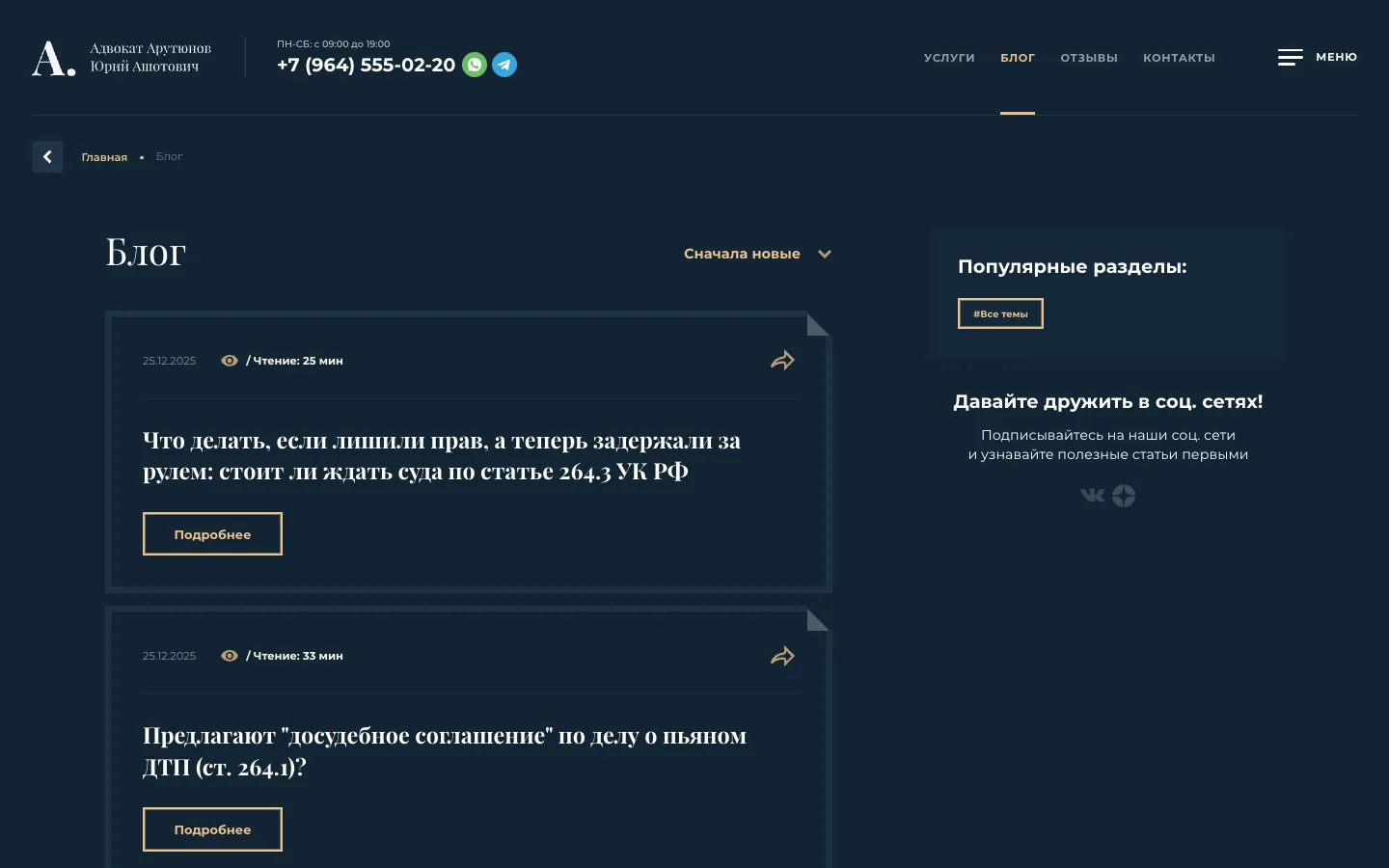Share the article about статья 264.3 УК РФ
This screenshot has width=1389, height=868.
[x=782, y=361]
